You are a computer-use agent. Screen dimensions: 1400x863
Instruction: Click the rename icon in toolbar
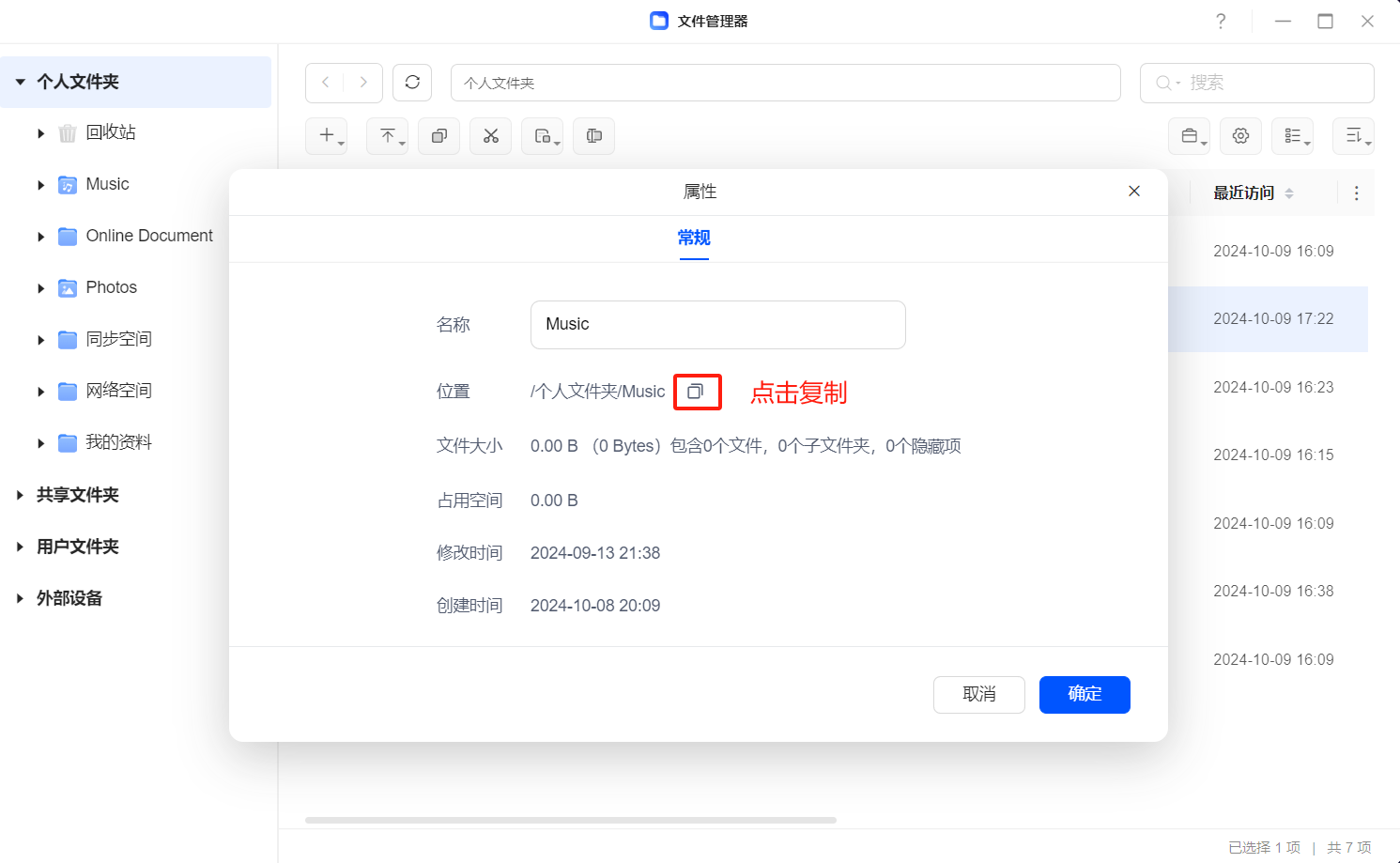click(593, 136)
